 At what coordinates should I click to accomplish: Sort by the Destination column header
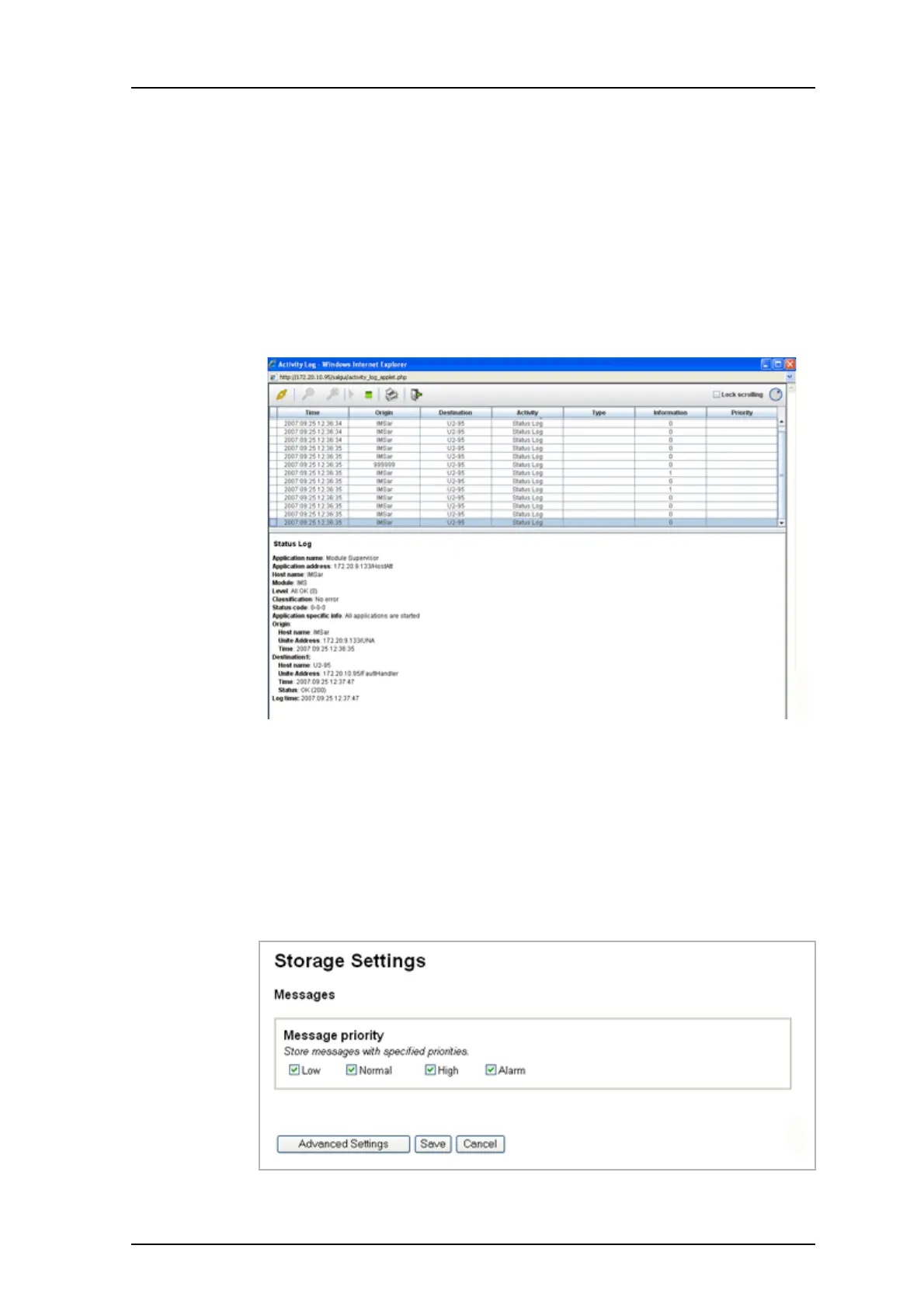tap(456, 412)
